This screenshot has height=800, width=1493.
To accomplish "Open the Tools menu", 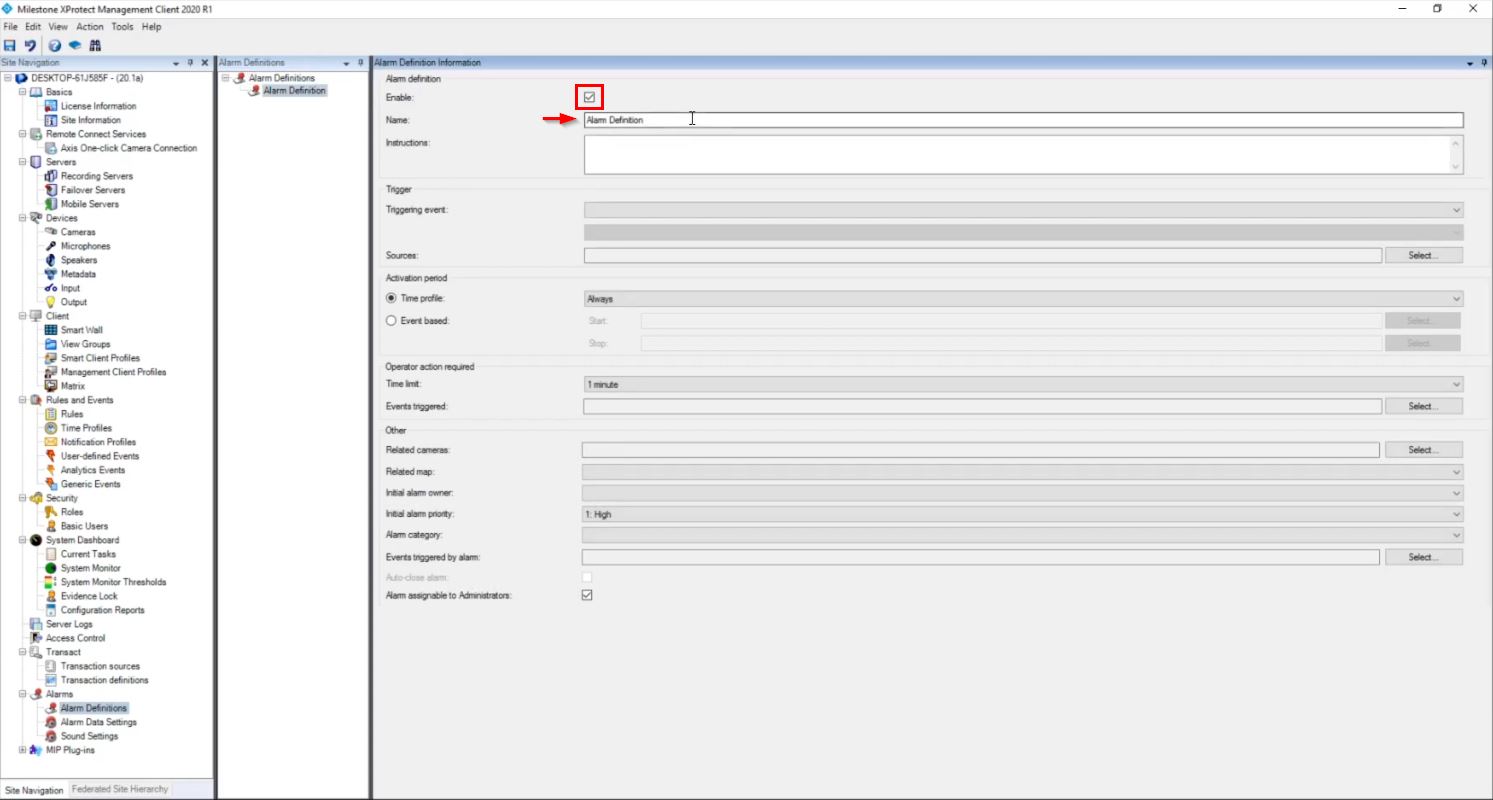I will point(122,27).
